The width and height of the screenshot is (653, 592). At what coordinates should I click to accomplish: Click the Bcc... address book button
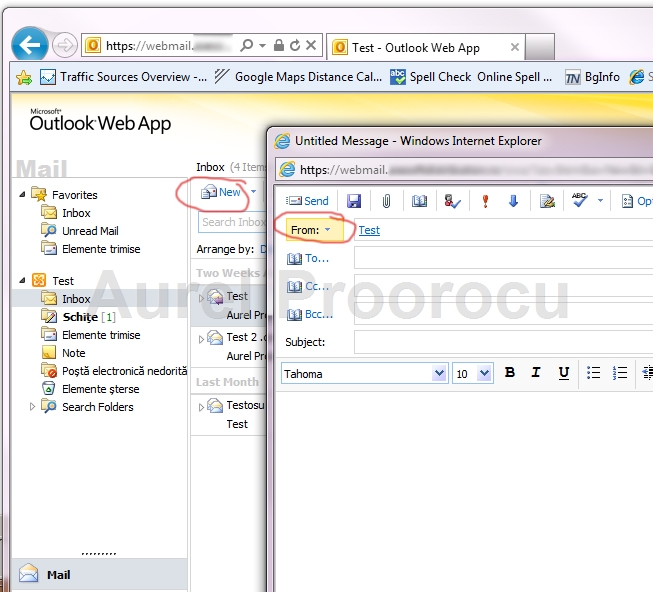(310, 314)
